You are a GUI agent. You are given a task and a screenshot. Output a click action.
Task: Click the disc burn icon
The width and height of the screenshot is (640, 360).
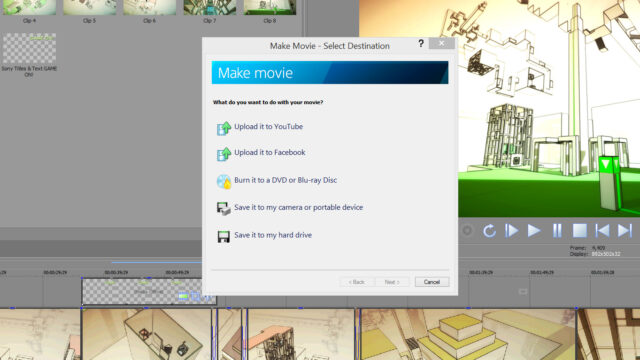[224, 181]
